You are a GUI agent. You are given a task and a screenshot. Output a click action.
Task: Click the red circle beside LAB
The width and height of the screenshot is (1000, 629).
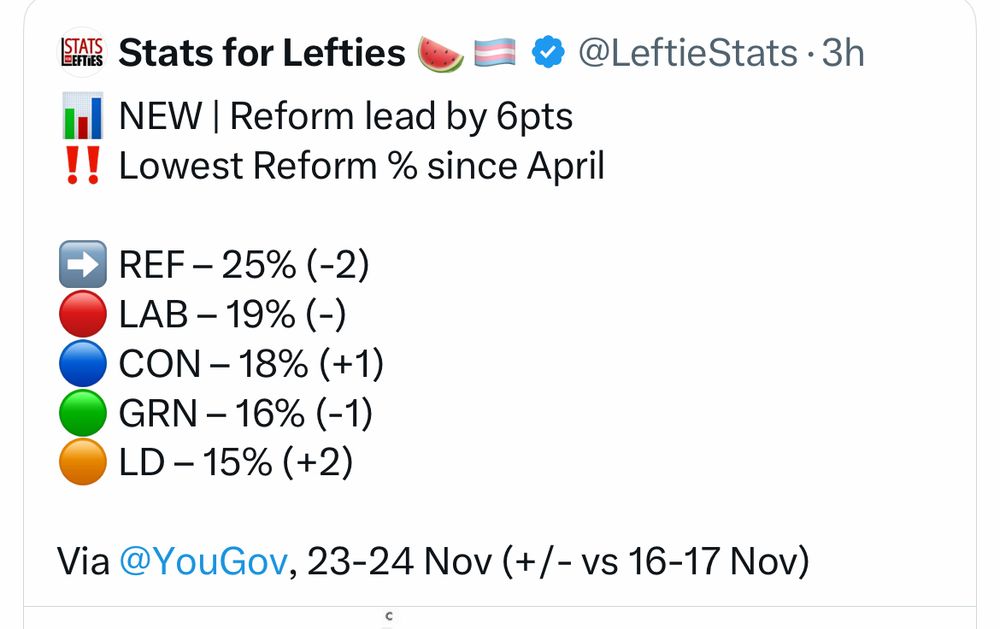(83, 314)
